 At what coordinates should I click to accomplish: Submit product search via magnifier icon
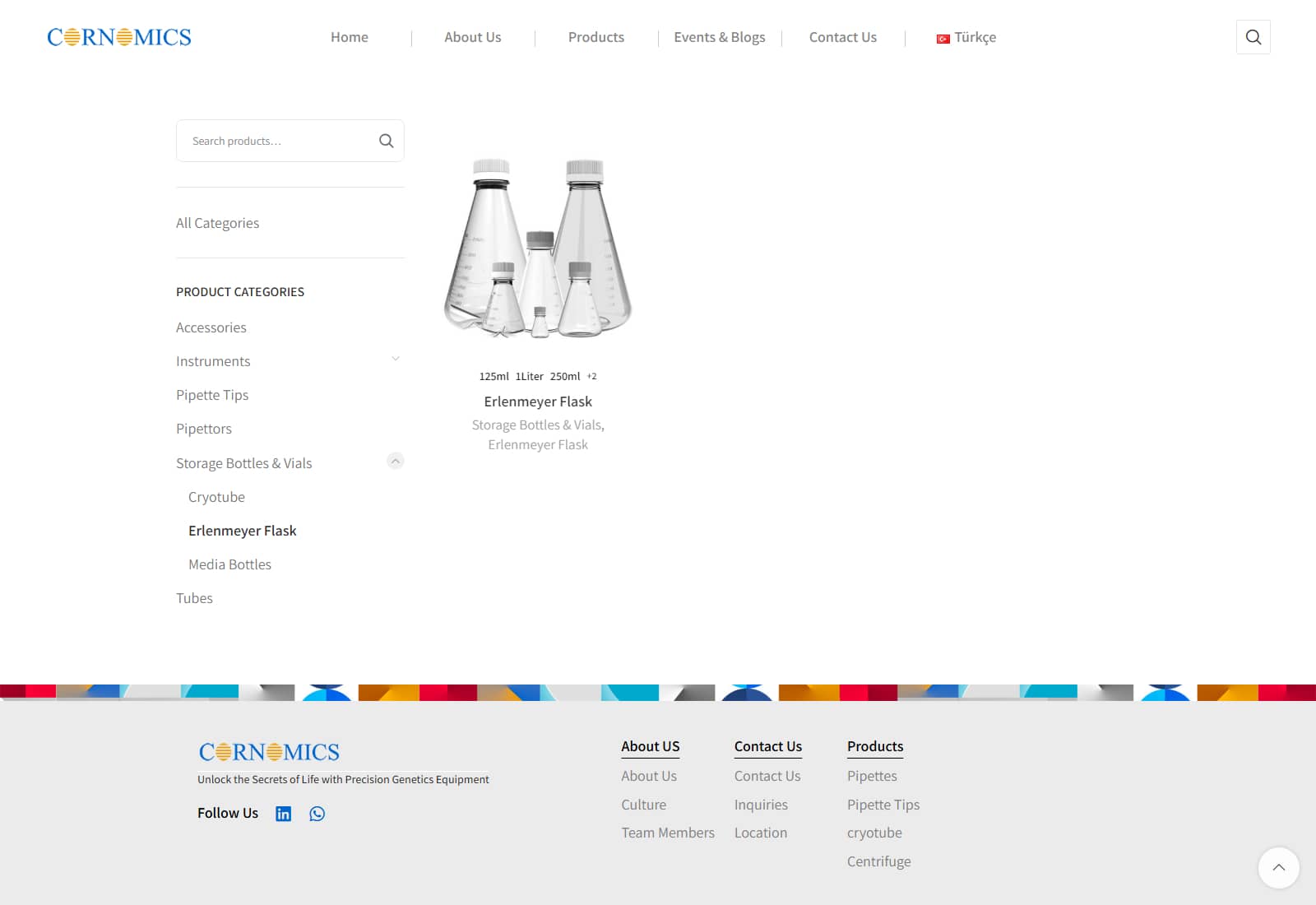[x=386, y=141]
